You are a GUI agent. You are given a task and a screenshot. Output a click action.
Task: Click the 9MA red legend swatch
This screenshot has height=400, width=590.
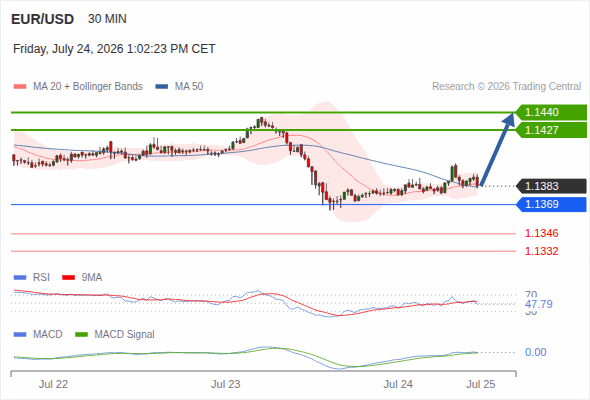point(68,278)
